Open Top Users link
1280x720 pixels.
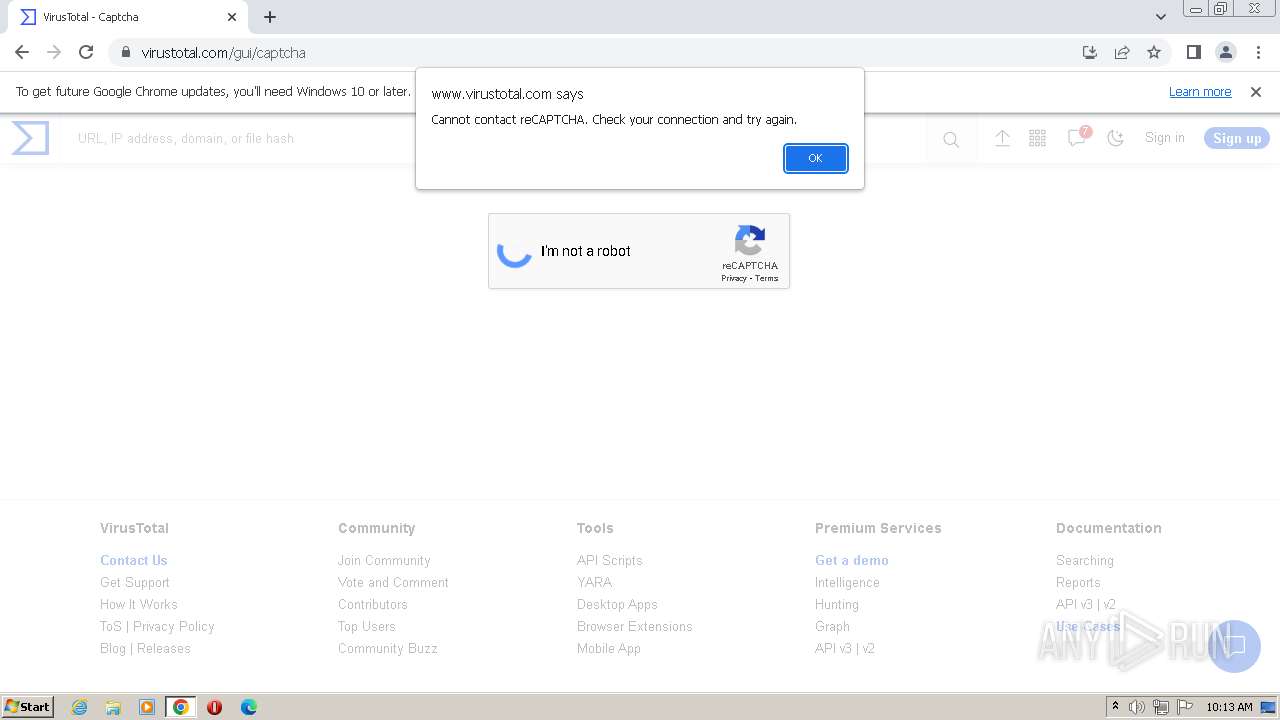pyautogui.click(x=367, y=627)
